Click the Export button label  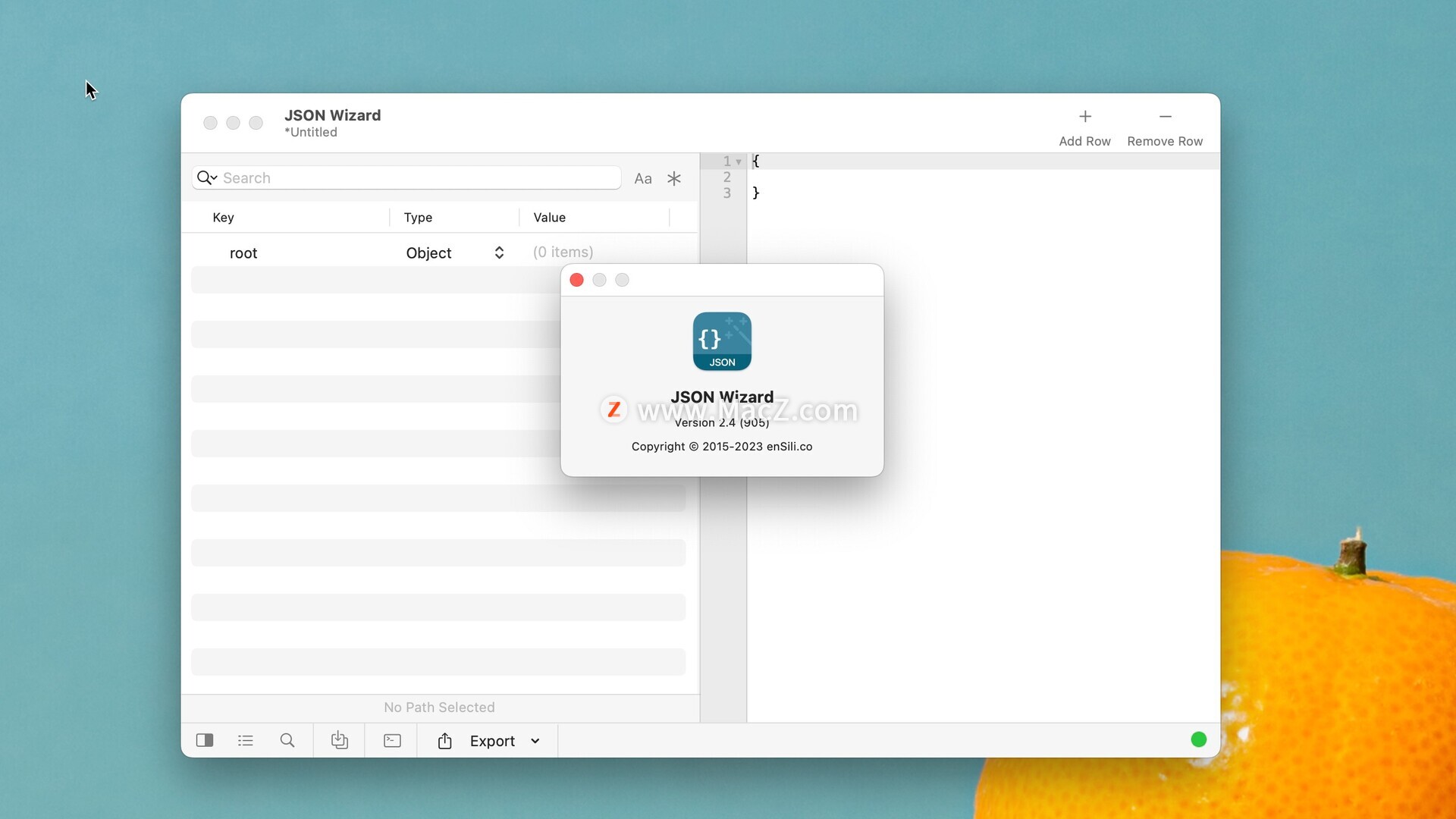[492, 742]
